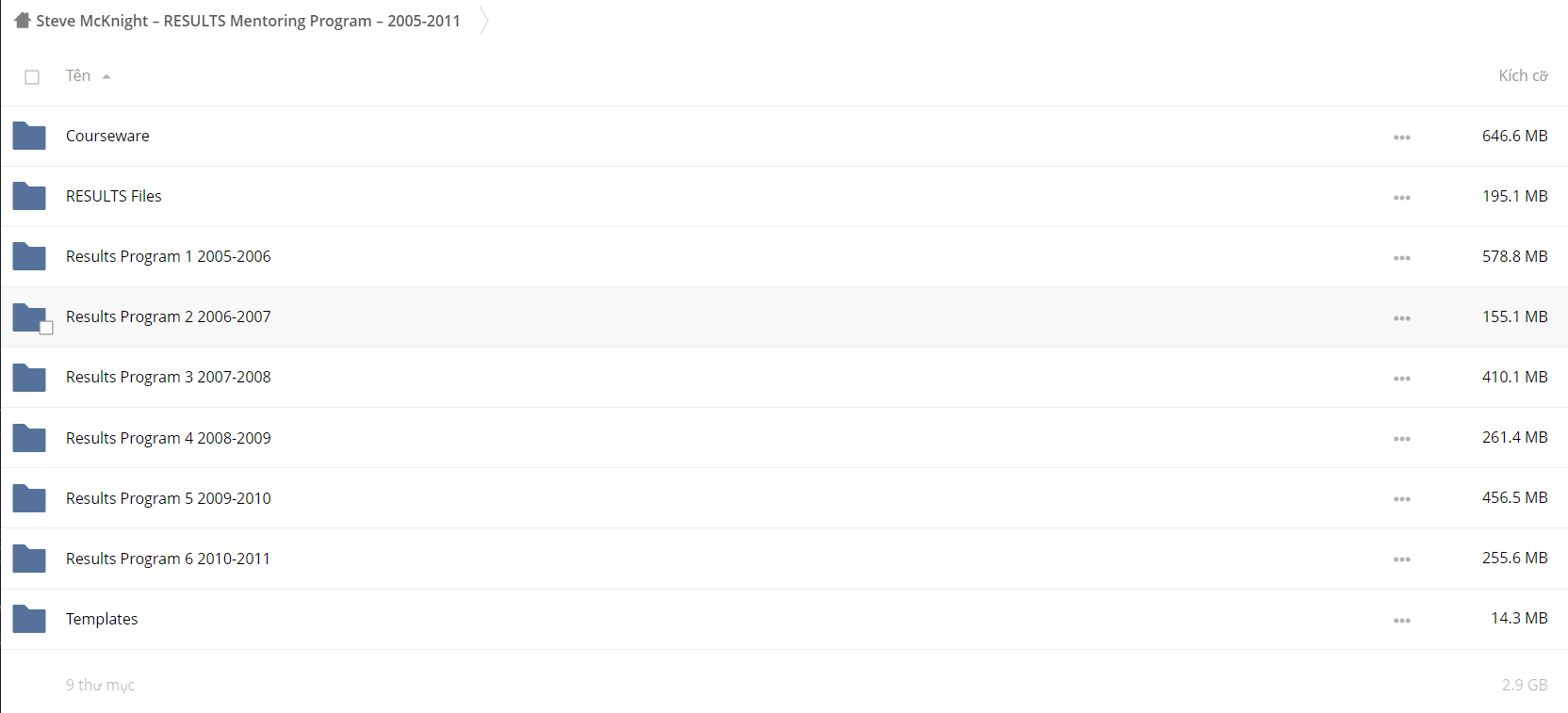Viewport: 1568px width, 713px height.
Task: Open the three-dots menu for Templates folder
Action: (x=1402, y=621)
